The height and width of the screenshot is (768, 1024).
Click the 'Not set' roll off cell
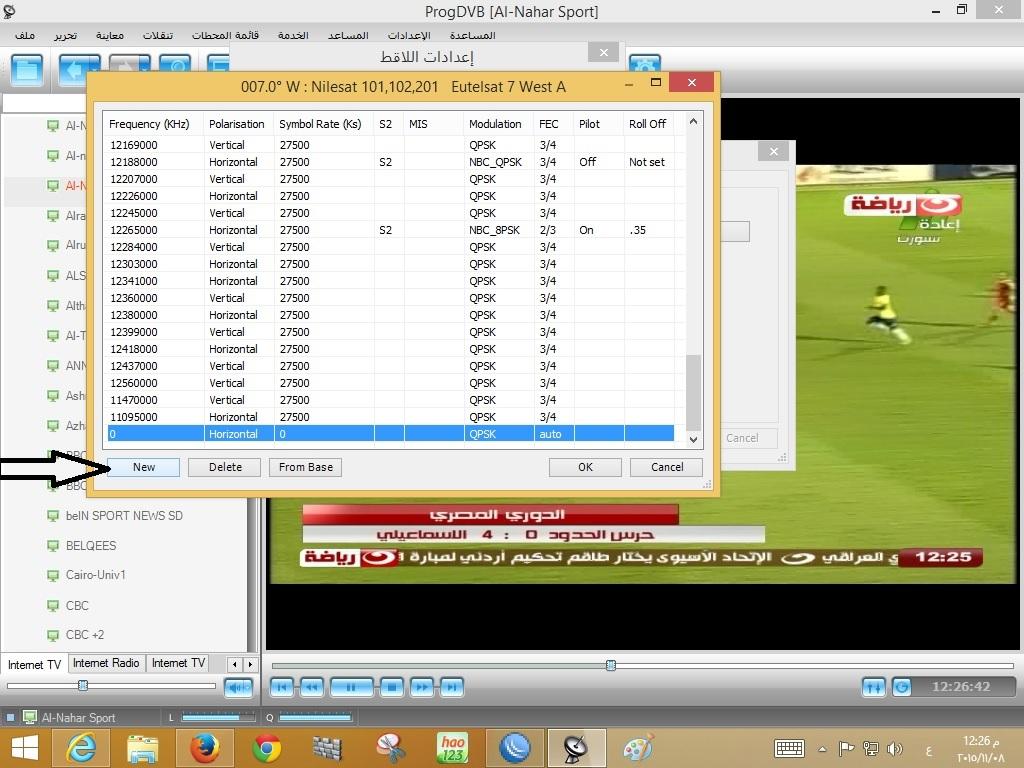tap(647, 162)
